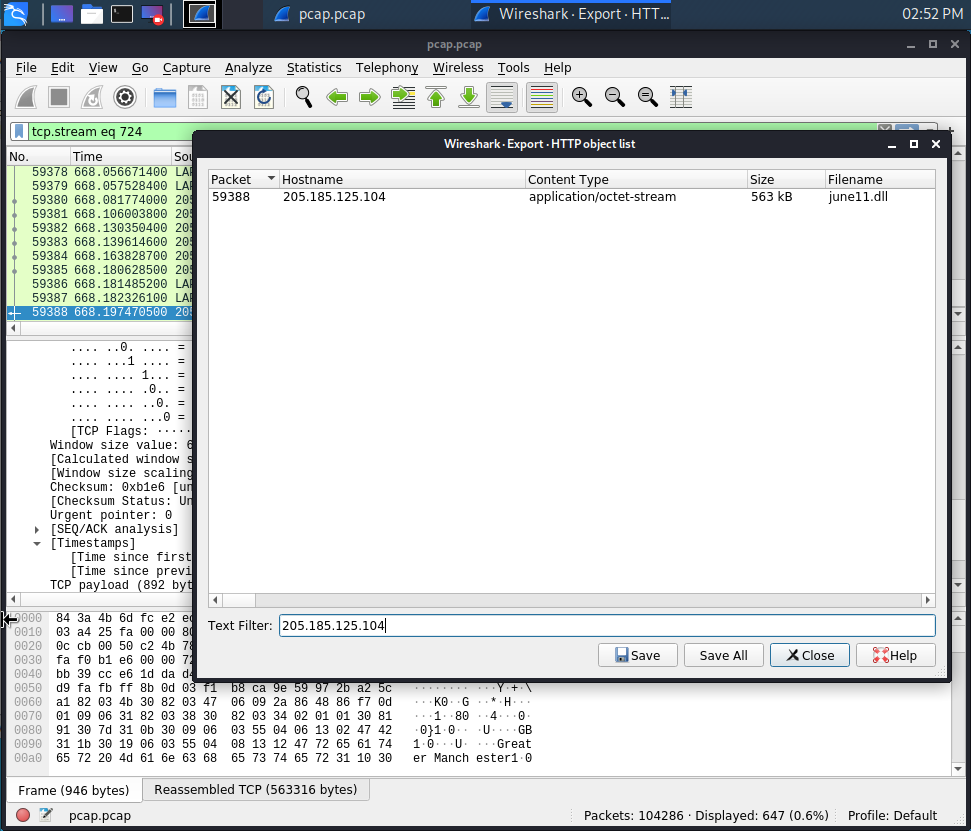The image size is (971, 831).
Task: Go forward in packet history arrow
Action: 370,97
